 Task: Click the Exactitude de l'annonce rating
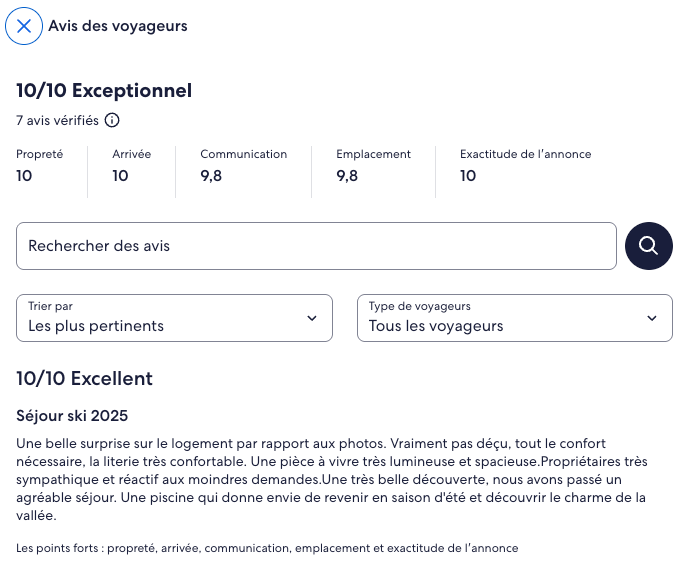(x=525, y=166)
